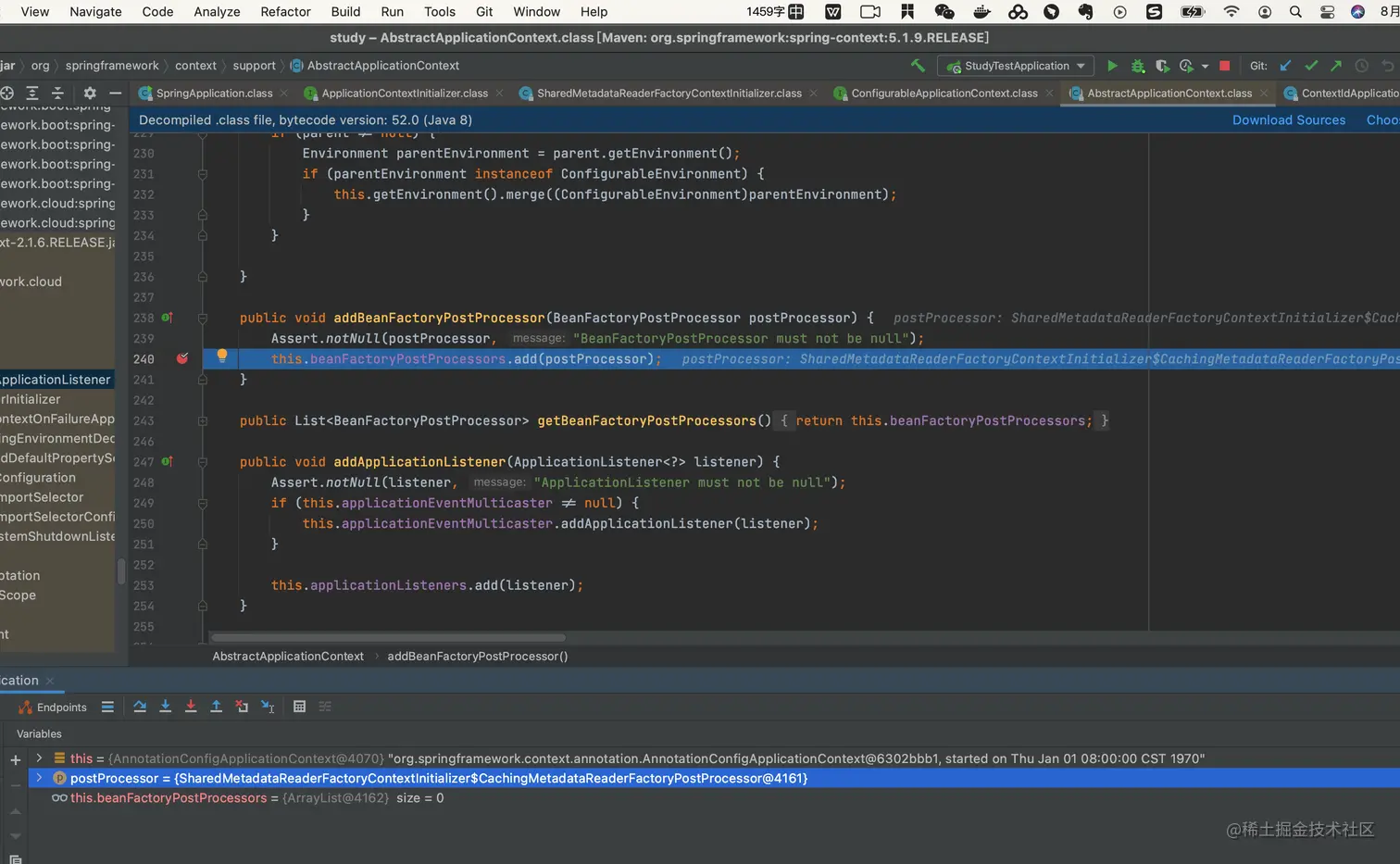Click the Build Project hammer icon
1400x864 pixels.
pos(918,66)
